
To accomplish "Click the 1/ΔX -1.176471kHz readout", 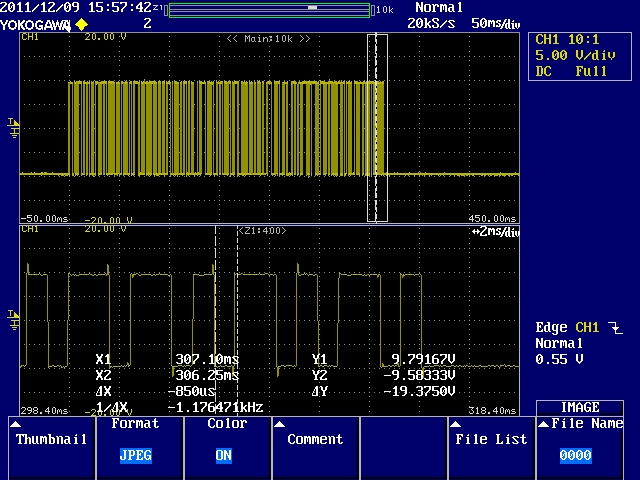I will coord(179,407).
